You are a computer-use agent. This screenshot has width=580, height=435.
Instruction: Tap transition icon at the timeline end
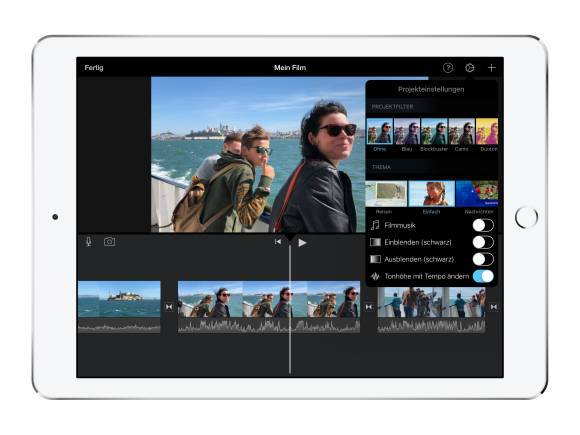493,307
